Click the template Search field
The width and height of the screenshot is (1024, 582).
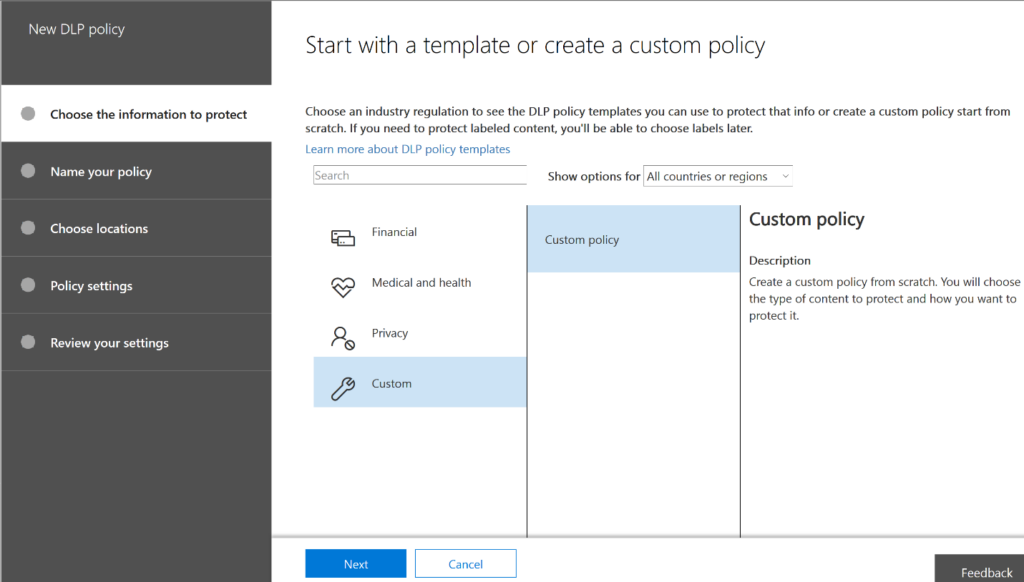click(420, 175)
